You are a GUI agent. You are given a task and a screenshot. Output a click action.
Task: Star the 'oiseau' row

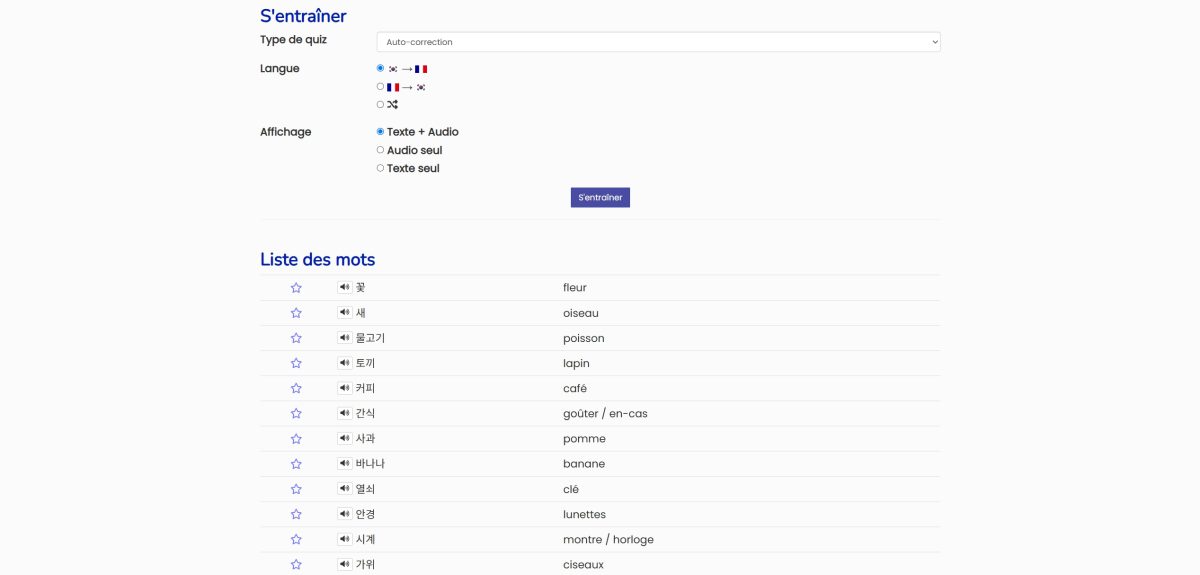click(296, 313)
